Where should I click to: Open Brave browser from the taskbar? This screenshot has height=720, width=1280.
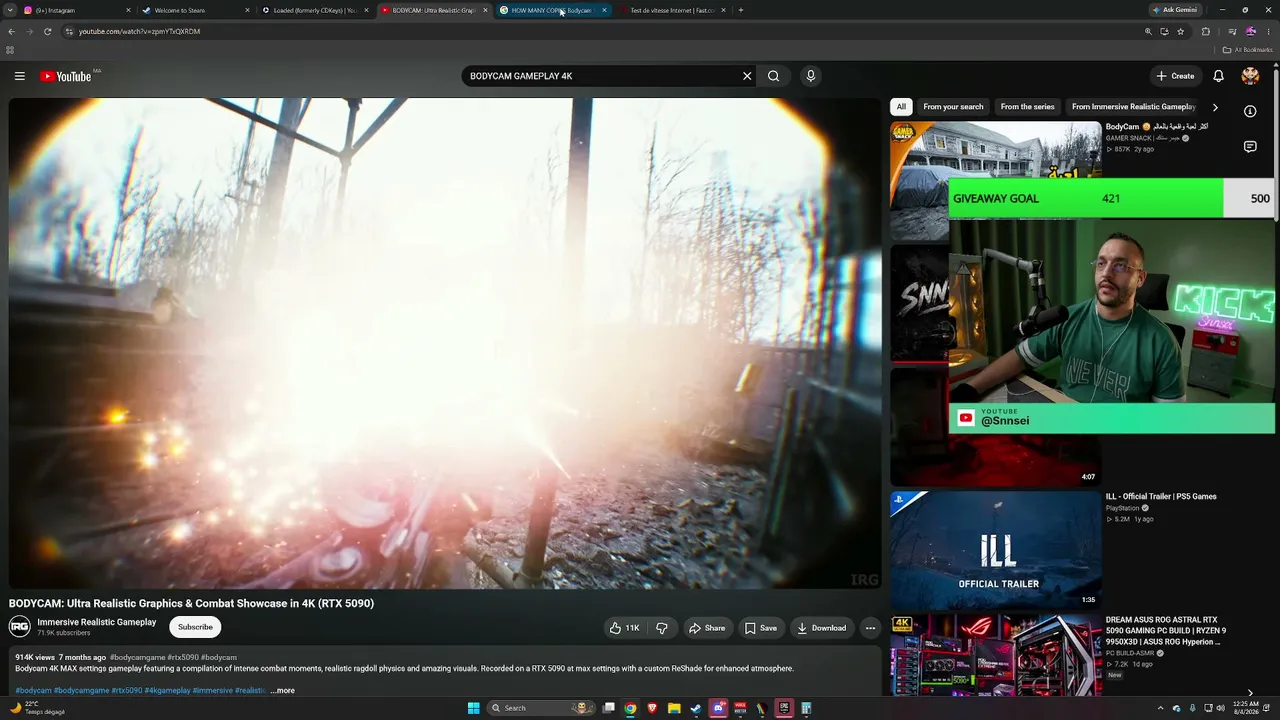(652, 708)
